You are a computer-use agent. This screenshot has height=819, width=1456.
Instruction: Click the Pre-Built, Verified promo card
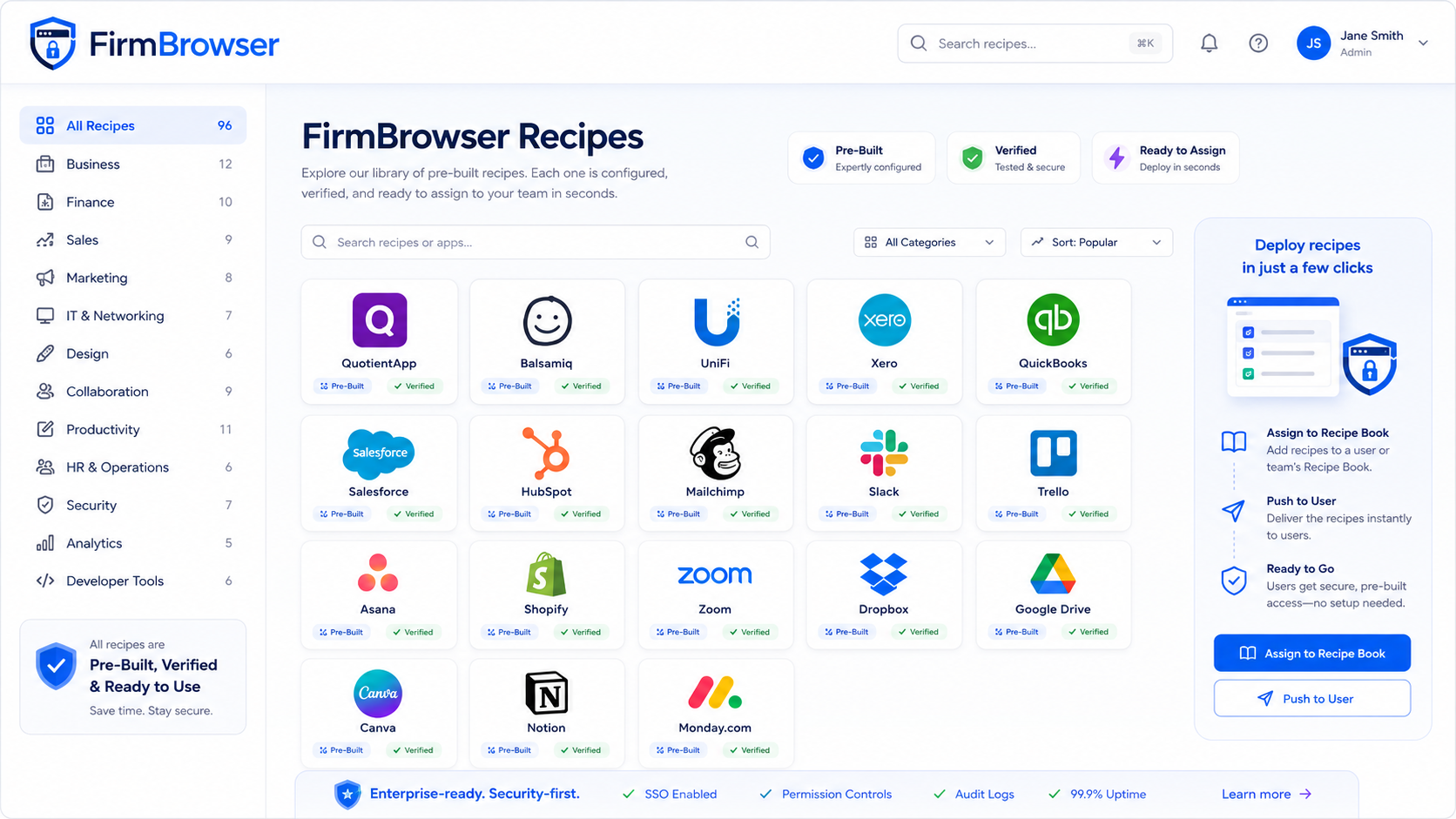pyautogui.click(x=133, y=677)
